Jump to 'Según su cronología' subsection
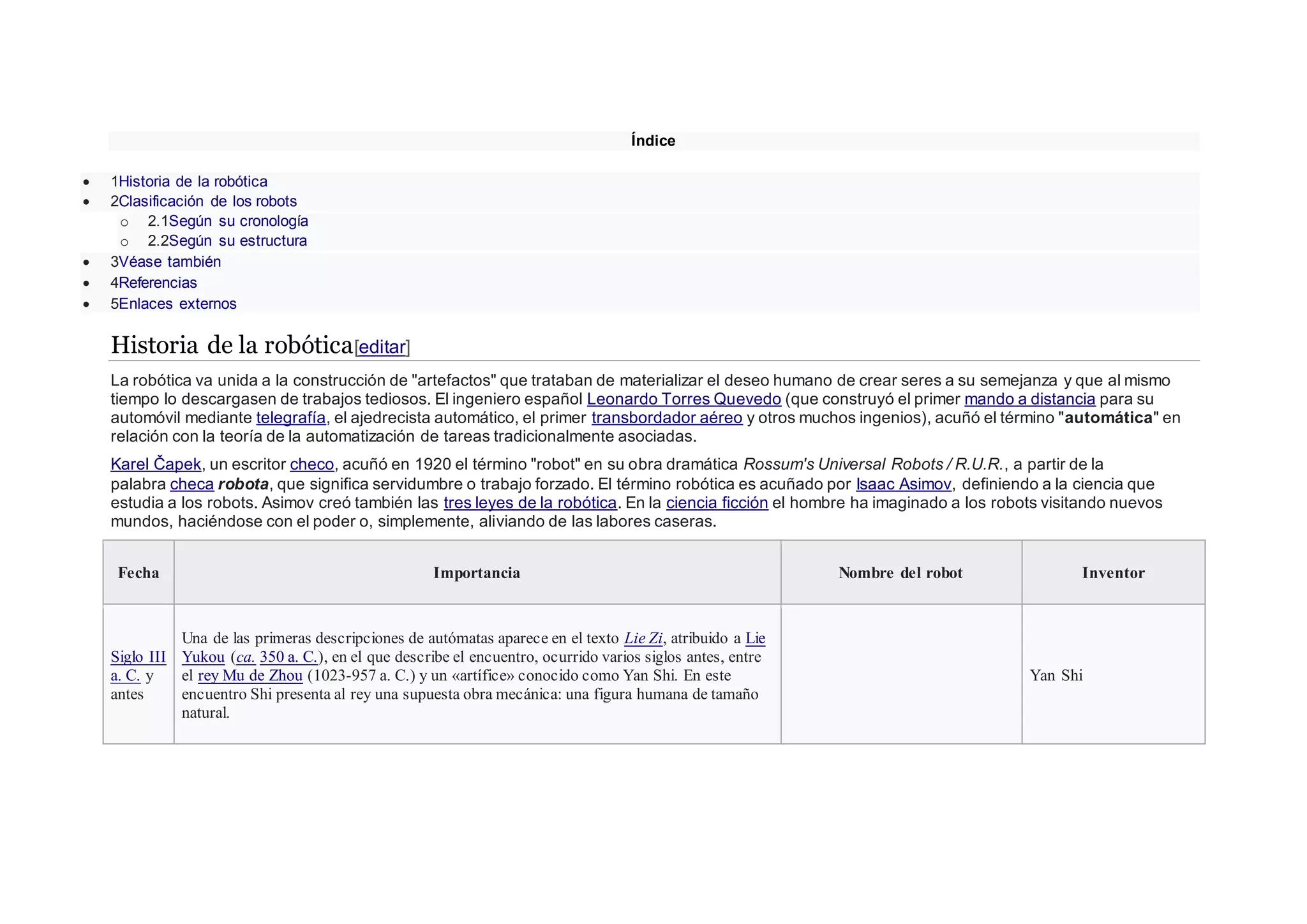The image size is (1307, 924). (x=237, y=221)
